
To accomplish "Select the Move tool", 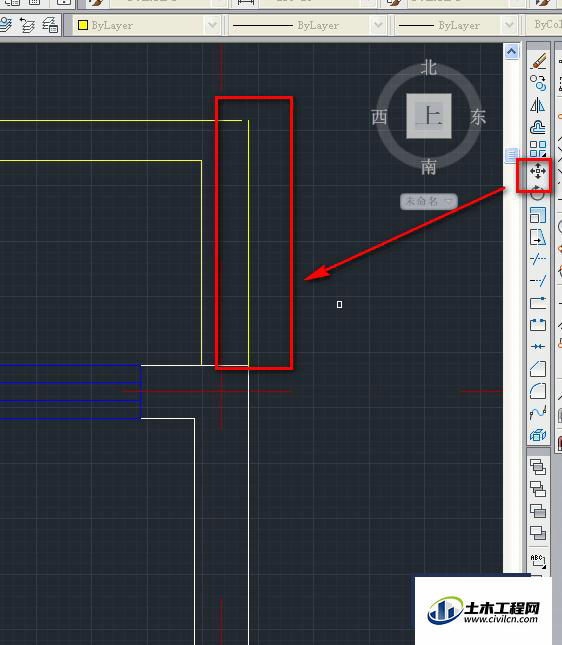I will [x=538, y=171].
